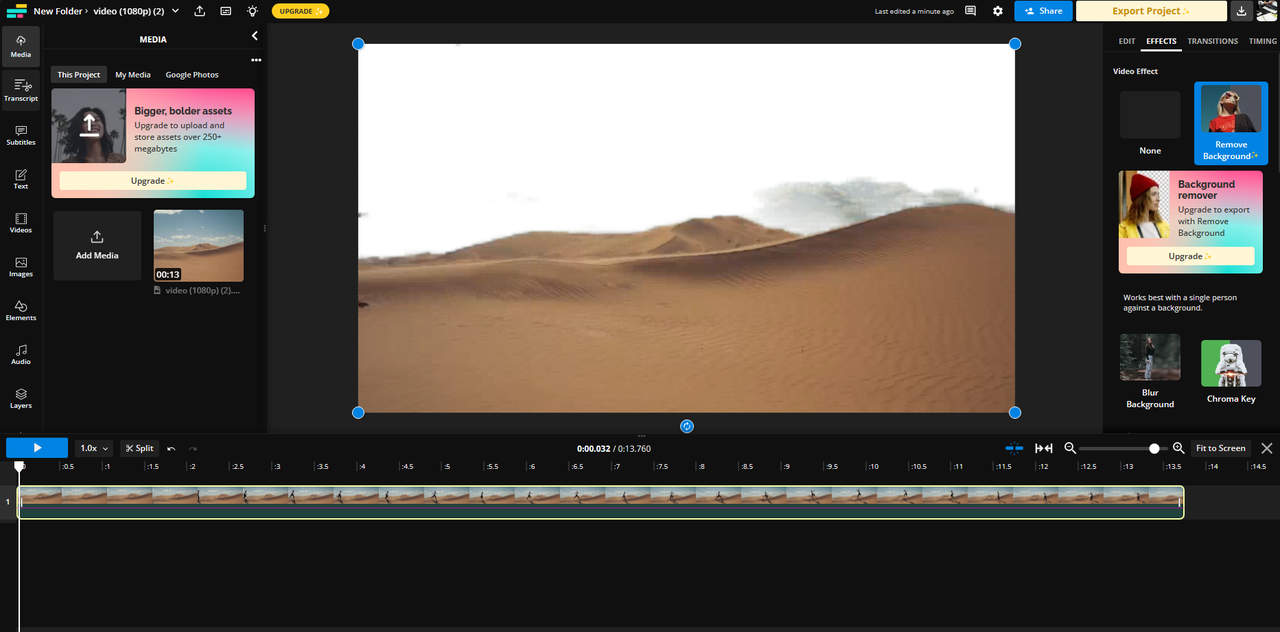Open the Subtitles sidebar panel
The height and width of the screenshot is (632, 1280).
coord(21,134)
